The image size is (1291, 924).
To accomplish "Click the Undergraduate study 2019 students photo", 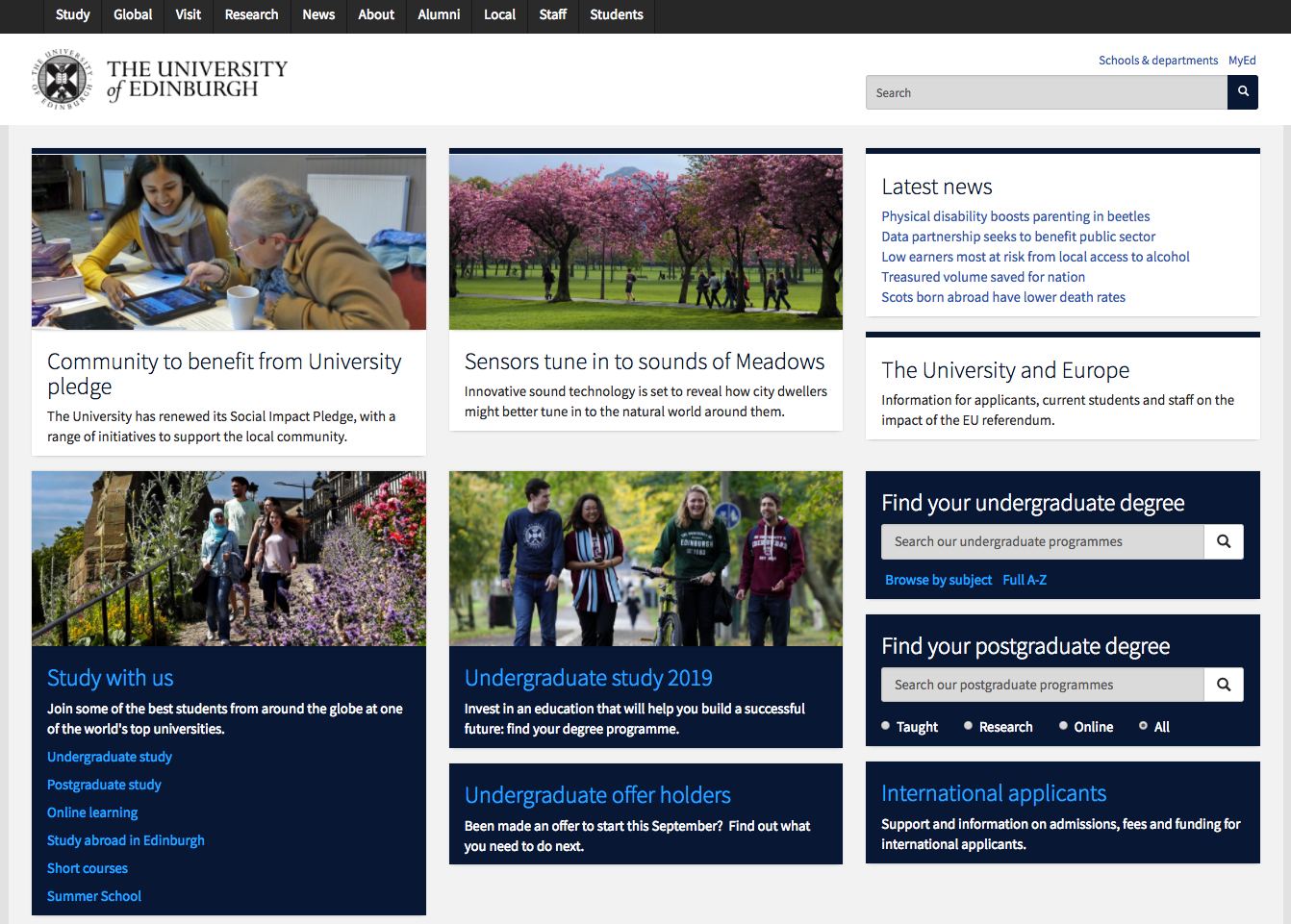I will (645, 559).
